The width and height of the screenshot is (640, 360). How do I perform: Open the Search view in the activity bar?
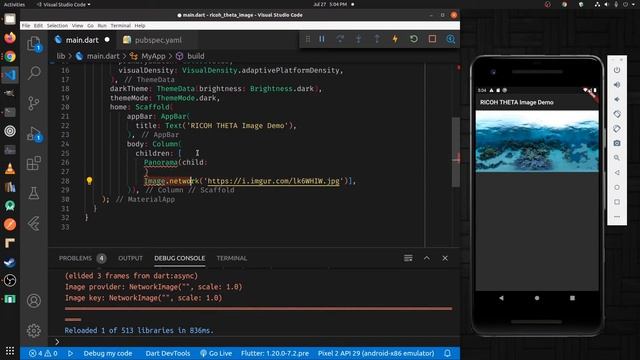point(34,73)
